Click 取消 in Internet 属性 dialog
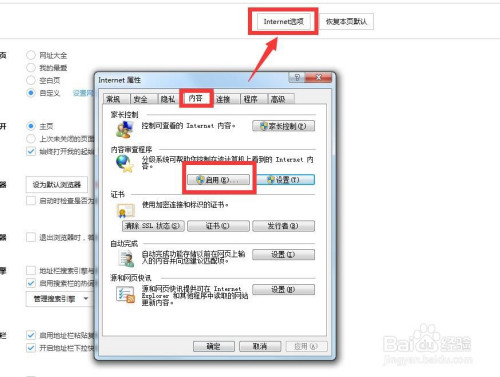Viewport: 500px width, 377px height. [260, 346]
